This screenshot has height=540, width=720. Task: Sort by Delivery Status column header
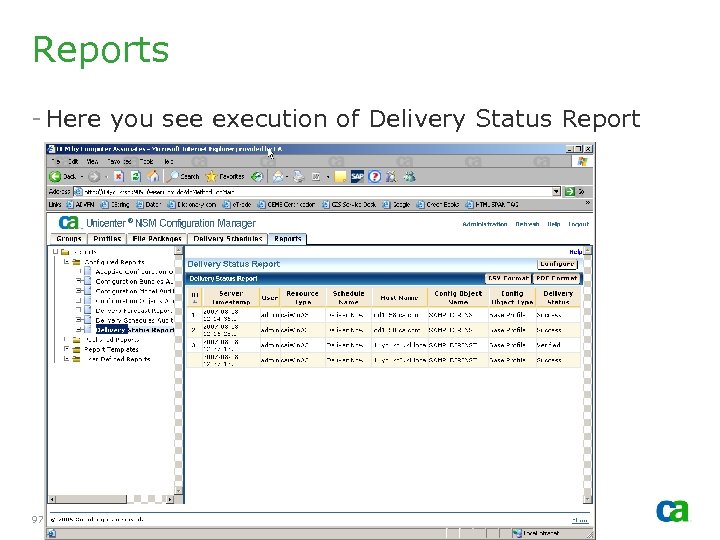[558, 298]
